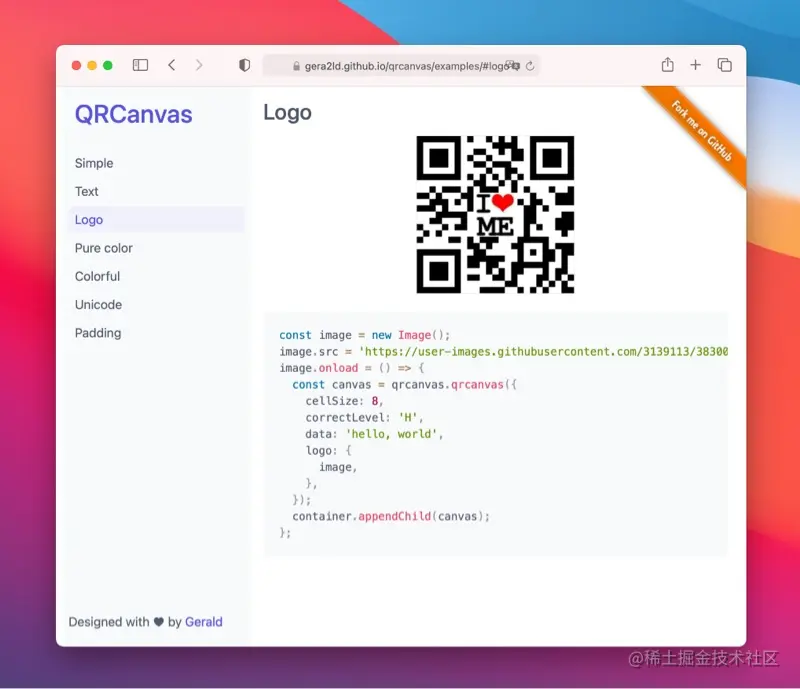Click the "const image = new Image();" line
Viewport: 800px width, 689px height.
click(364, 335)
